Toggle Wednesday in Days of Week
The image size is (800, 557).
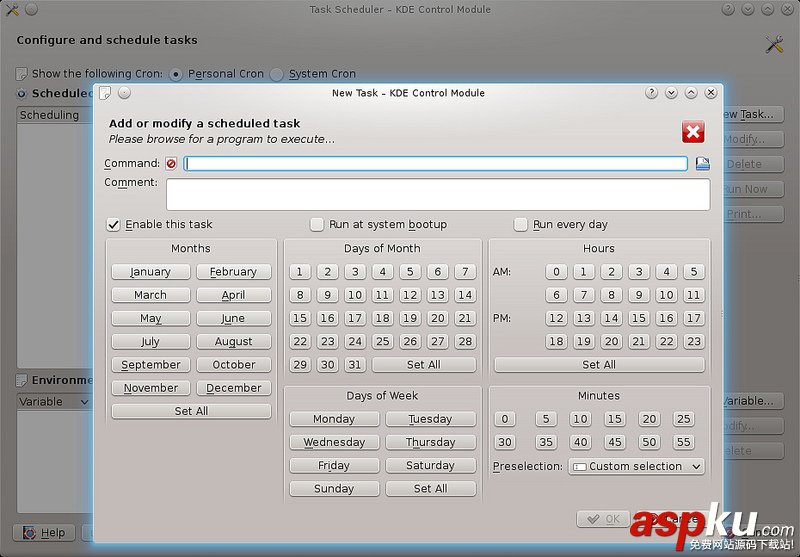pyautogui.click(x=334, y=442)
